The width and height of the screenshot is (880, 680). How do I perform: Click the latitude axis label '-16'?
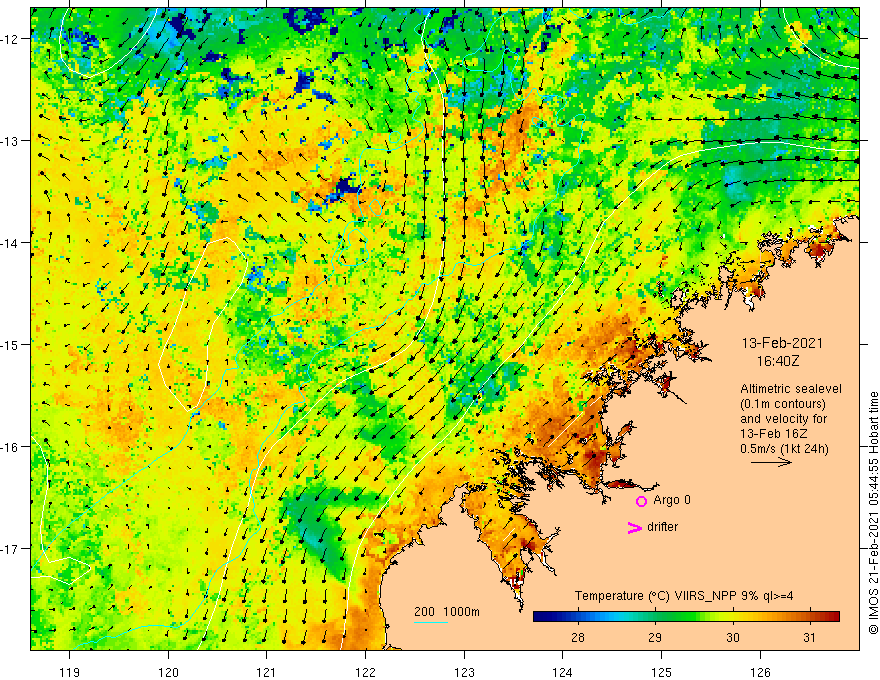[x=10, y=447]
